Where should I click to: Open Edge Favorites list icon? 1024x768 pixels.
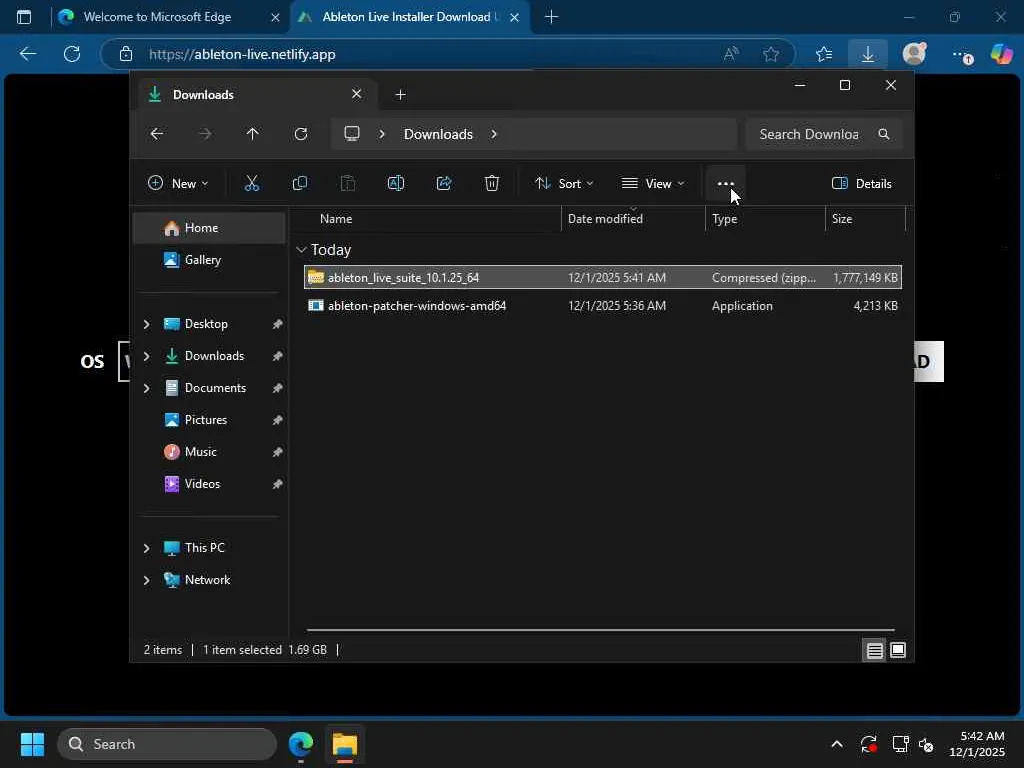824,54
